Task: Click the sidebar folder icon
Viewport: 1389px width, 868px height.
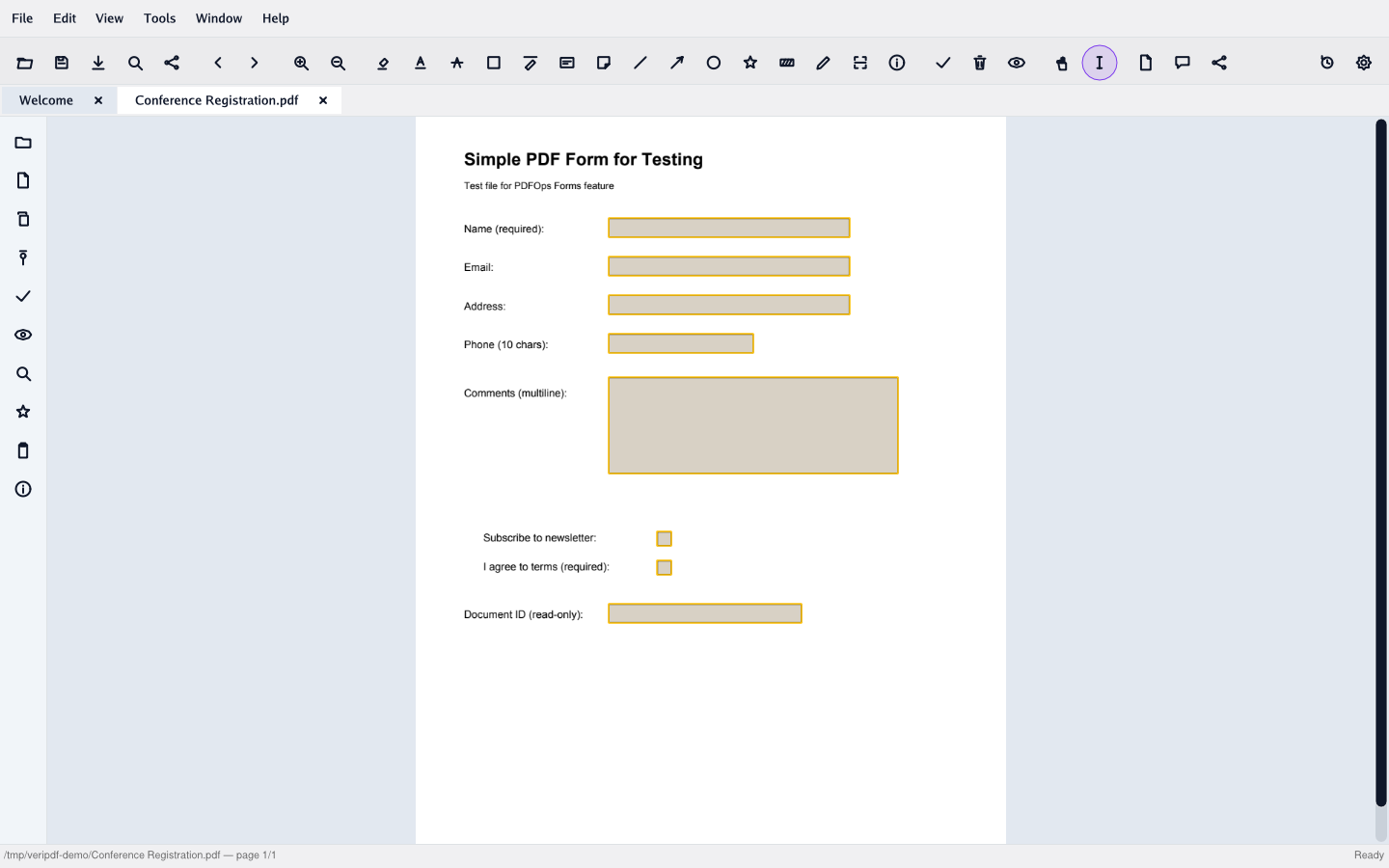Action: click(23, 142)
